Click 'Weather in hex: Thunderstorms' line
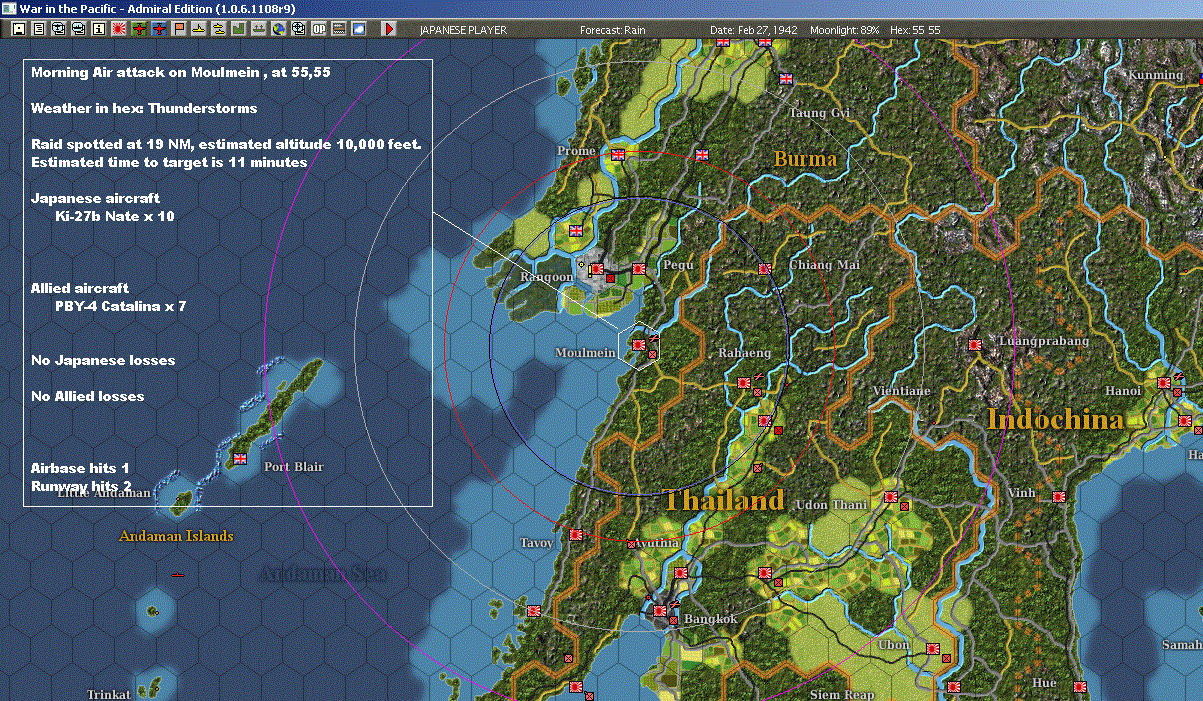 (x=144, y=108)
